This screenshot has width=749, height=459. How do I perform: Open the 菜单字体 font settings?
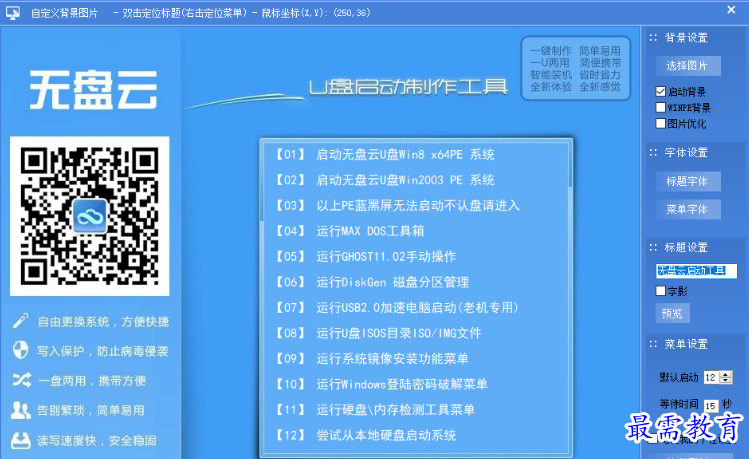point(687,209)
